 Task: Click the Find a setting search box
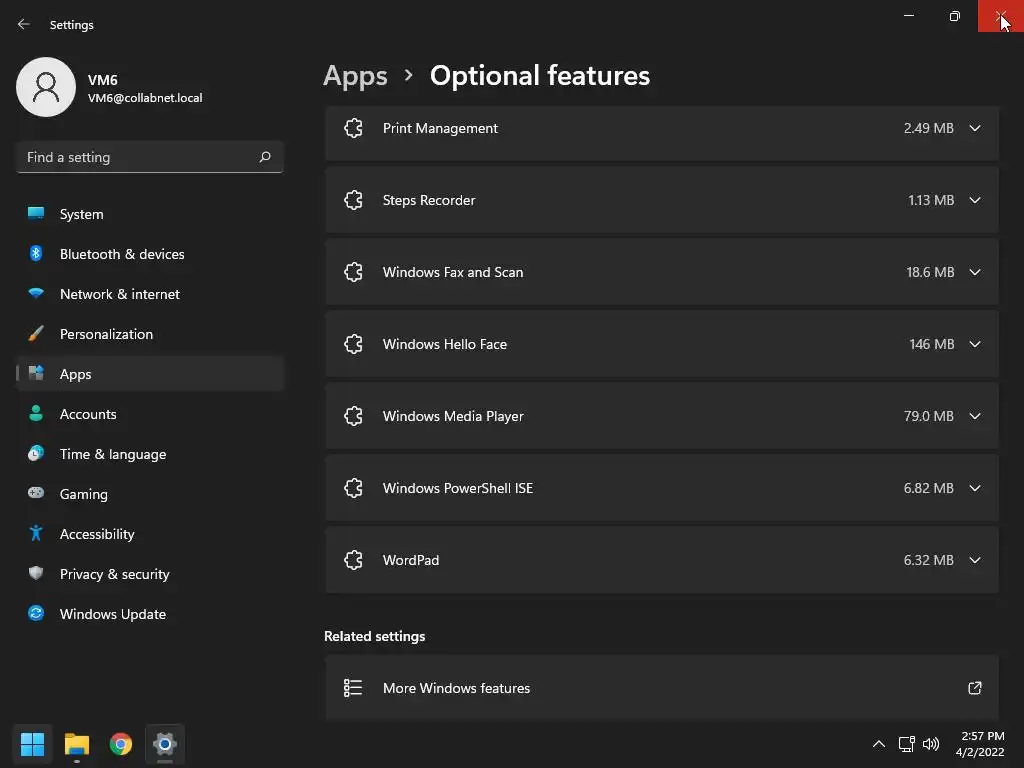coord(135,157)
